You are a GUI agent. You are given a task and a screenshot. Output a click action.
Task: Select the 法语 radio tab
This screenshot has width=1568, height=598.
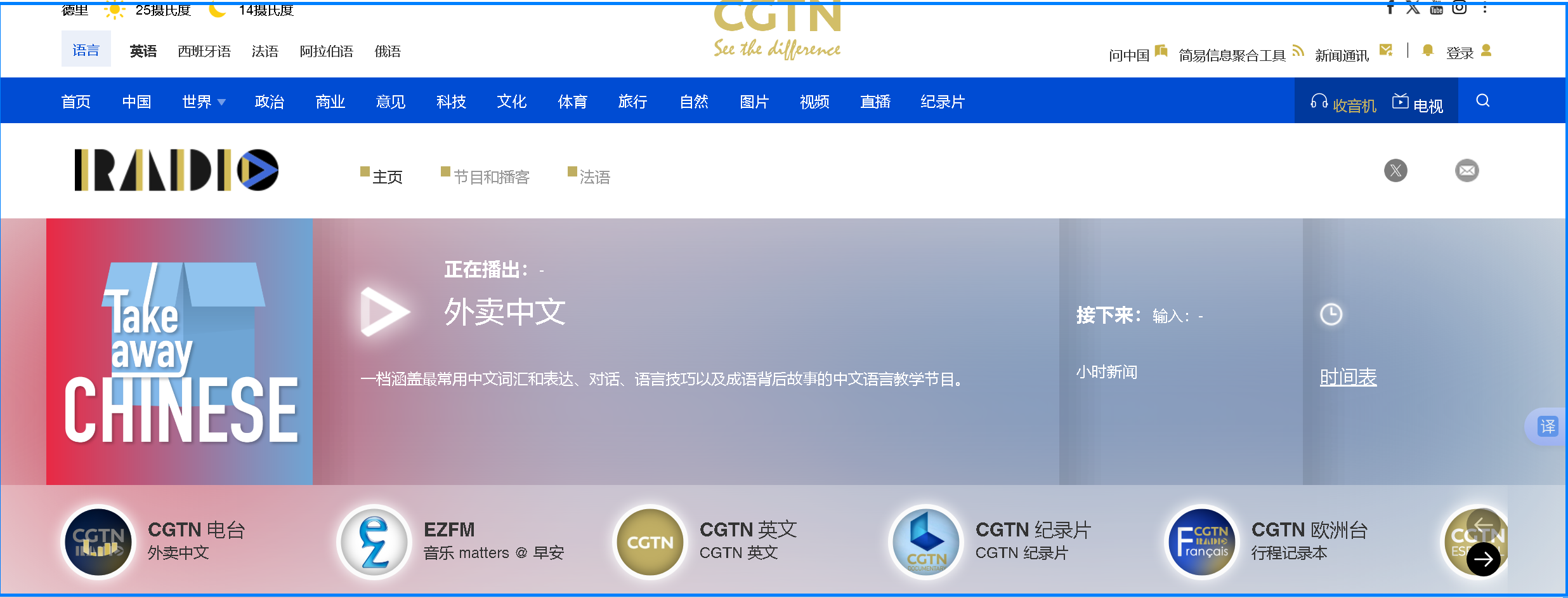[x=594, y=176]
